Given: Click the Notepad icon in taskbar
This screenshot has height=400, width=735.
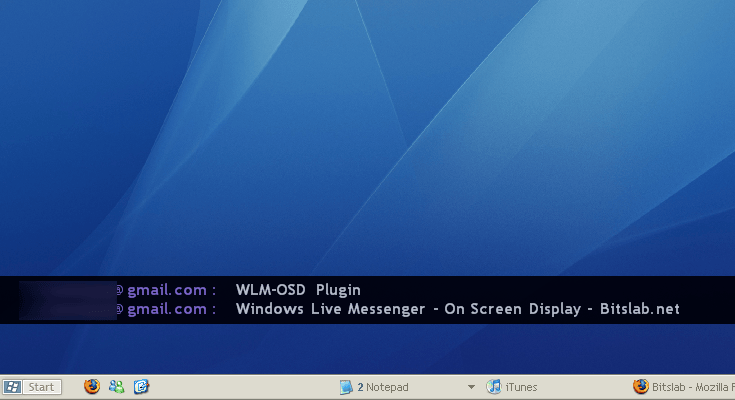Looking at the screenshot, I should coord(346,387).
